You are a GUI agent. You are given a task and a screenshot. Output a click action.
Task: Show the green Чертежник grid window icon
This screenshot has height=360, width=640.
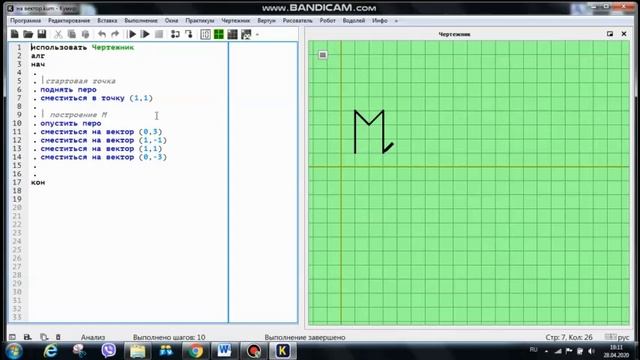pos(219,34)
